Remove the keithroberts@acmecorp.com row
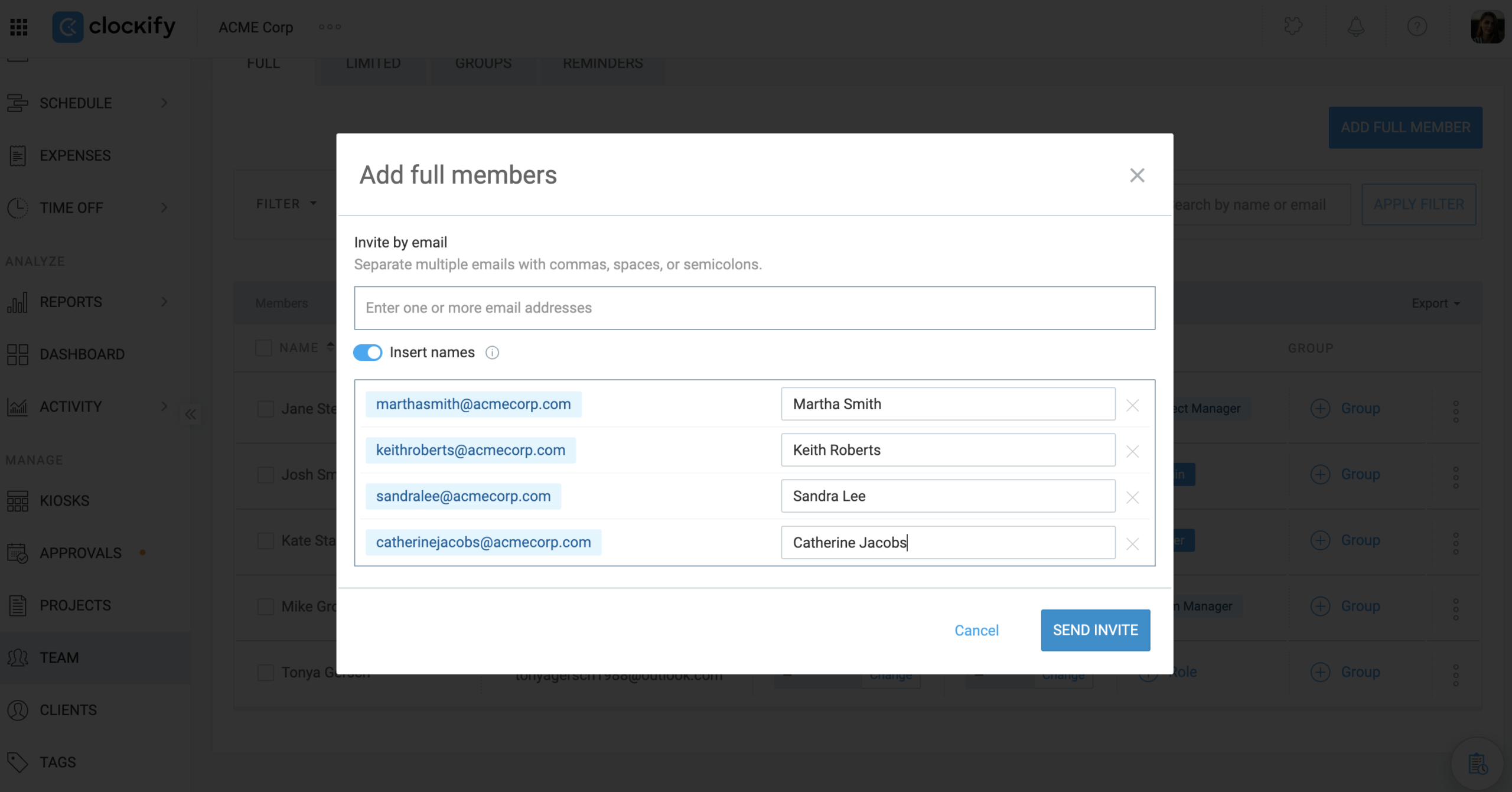The width and height of the screenshot is (1512, 792). (x=1132, y=451)
